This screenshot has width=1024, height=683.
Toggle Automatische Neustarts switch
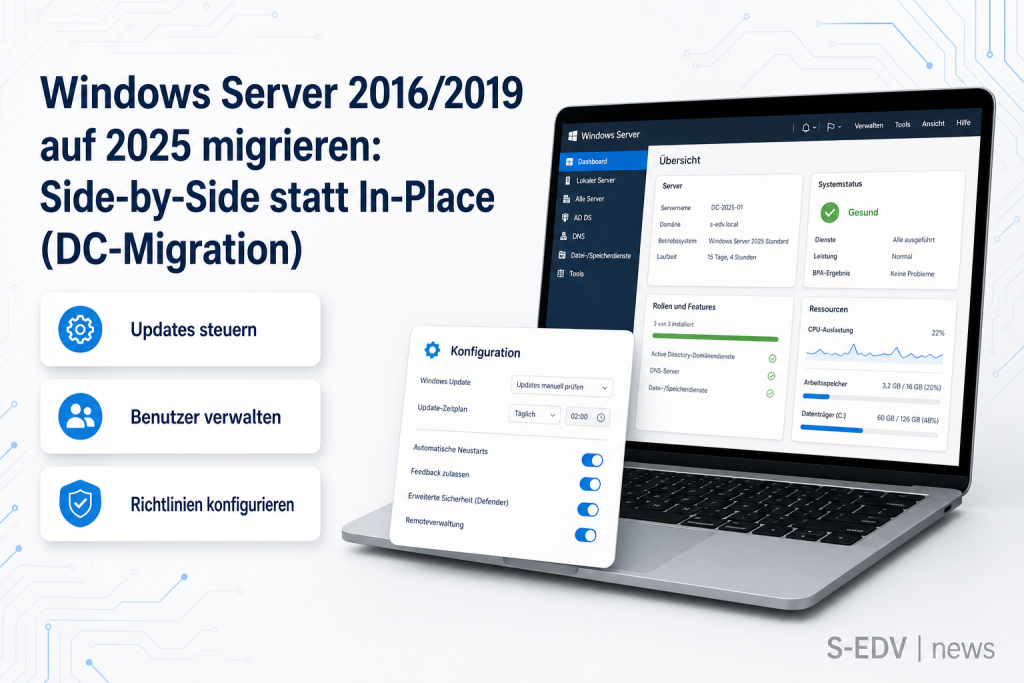pos(592,460)
